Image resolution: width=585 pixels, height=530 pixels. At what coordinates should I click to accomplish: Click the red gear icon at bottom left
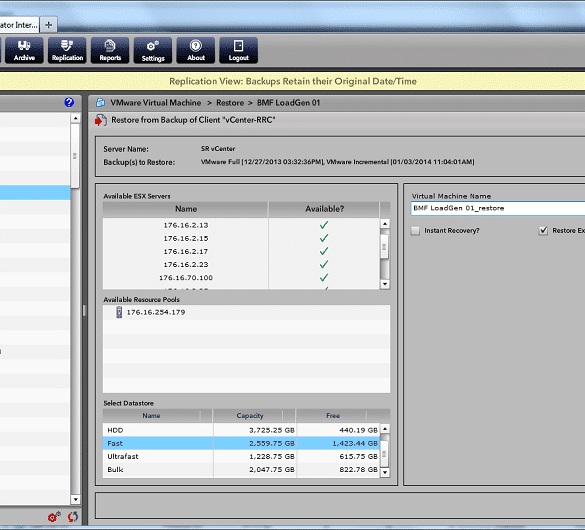54,517
